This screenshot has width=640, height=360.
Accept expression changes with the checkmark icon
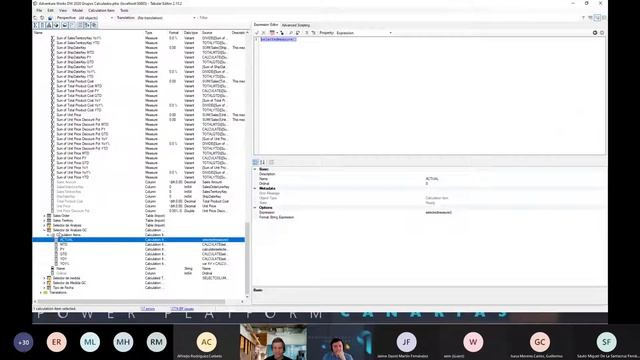point(257,33)
